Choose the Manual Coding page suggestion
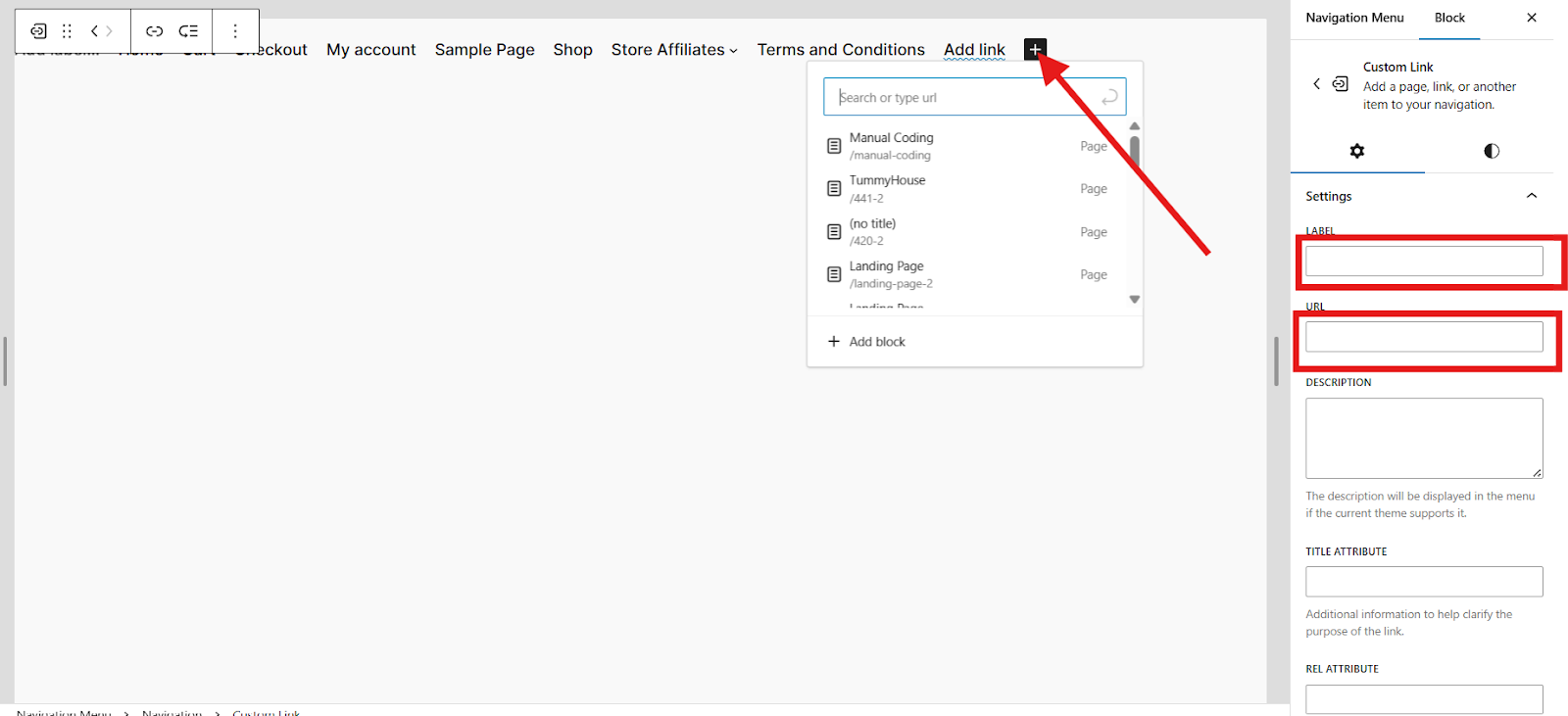Viewport: 1568px width, 716px height. (974, 146)
